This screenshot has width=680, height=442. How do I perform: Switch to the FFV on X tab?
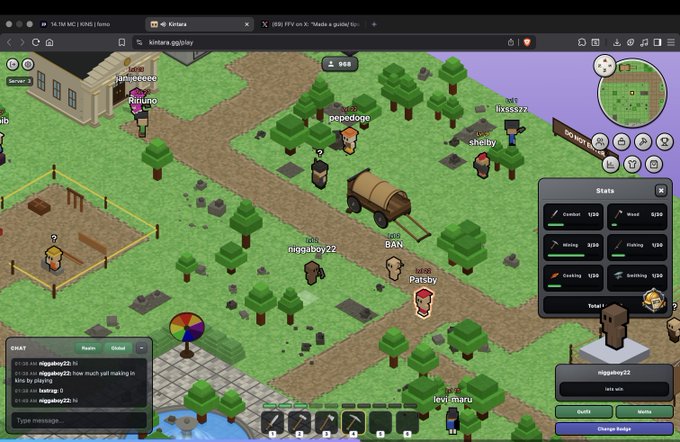[311, 24]
